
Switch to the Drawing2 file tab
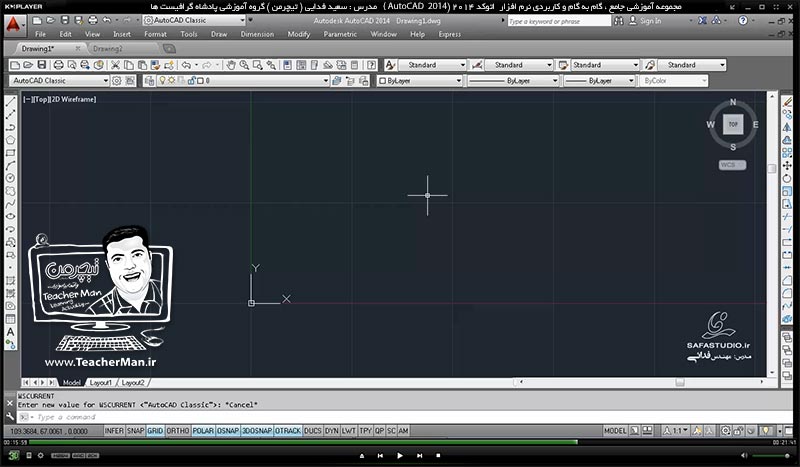[108, 48]
